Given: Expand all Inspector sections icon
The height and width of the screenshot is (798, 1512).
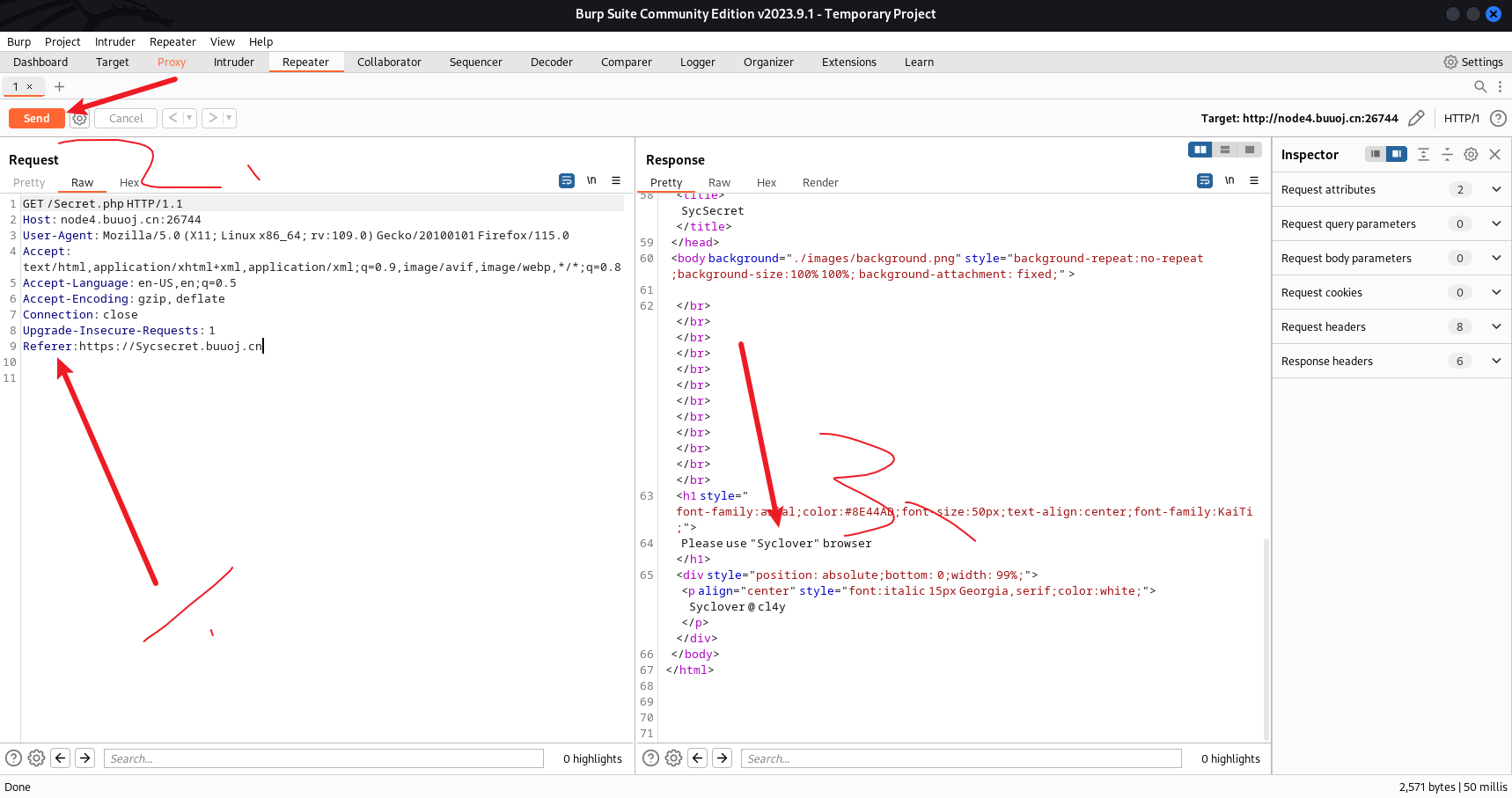Looking at the screenshot, I should coord(1423,154).
